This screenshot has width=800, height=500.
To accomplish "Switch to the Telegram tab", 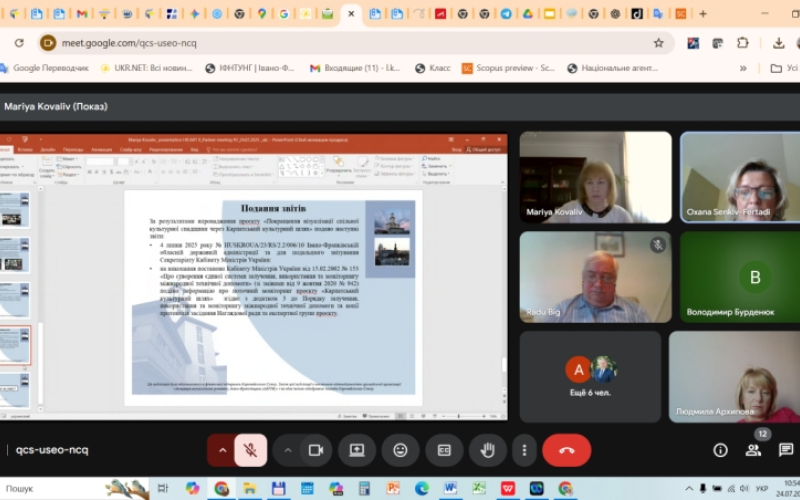I will point(506,14).
